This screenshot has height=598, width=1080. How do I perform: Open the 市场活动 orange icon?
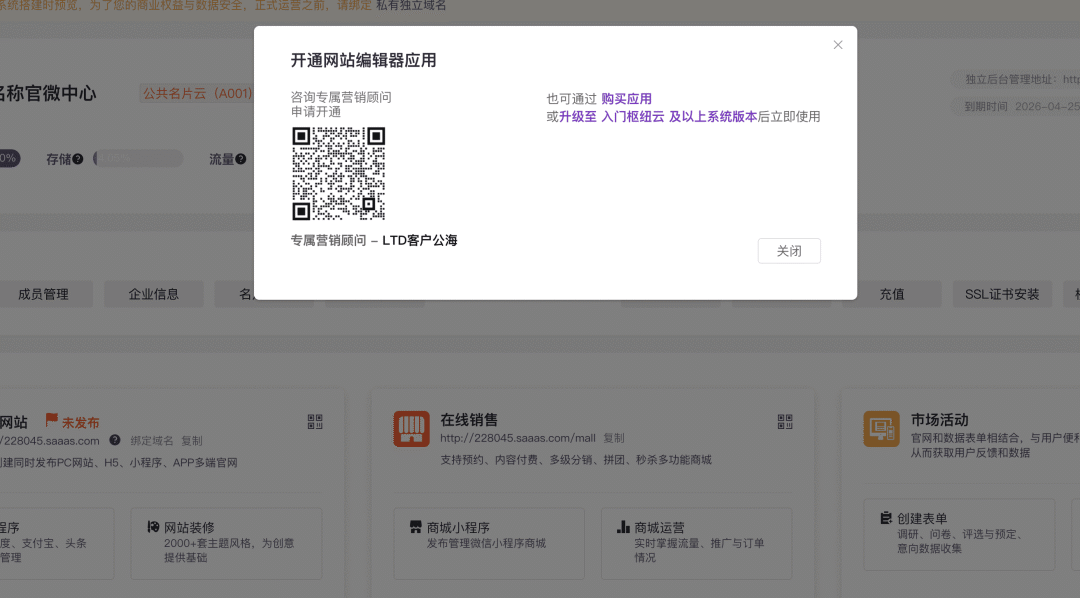click(x=881, y=429)
